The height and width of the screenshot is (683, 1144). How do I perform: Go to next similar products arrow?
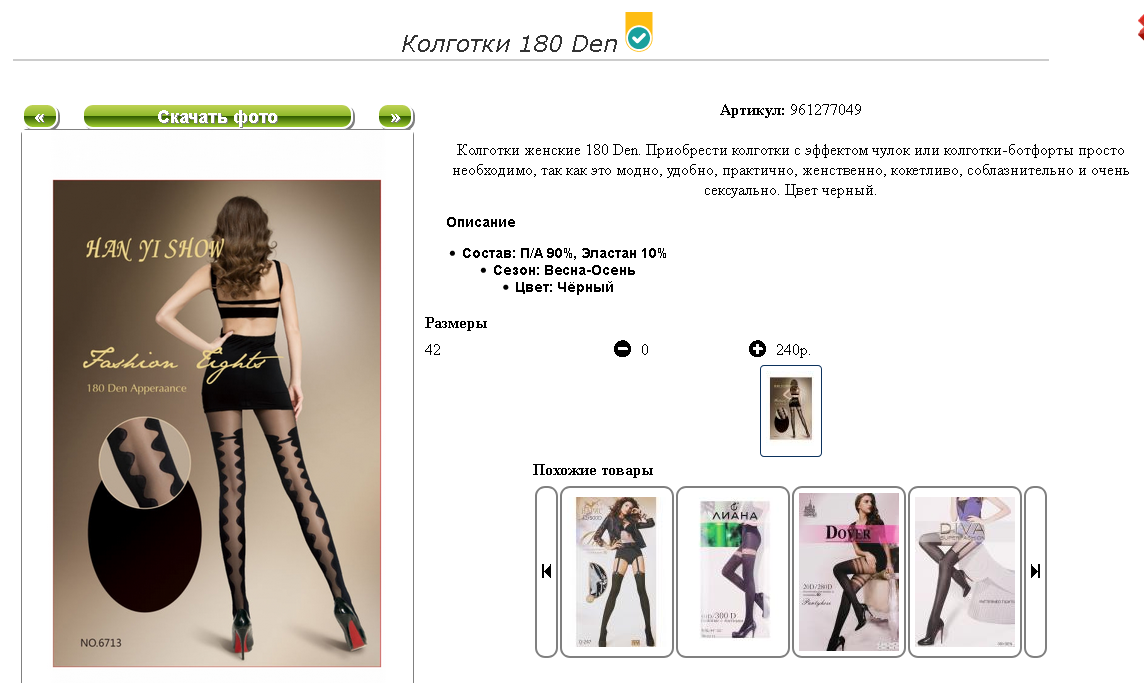click(x=1035, y=571)
